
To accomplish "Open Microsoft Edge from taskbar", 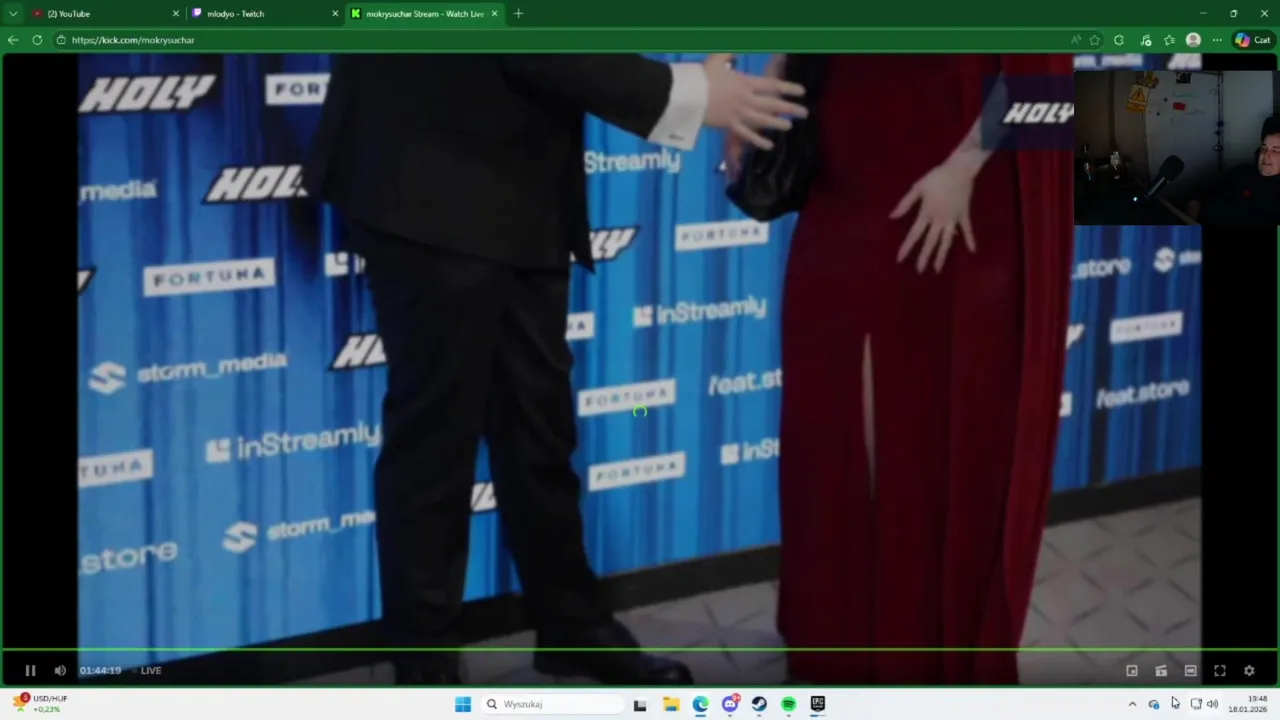I will coord(700,704).
